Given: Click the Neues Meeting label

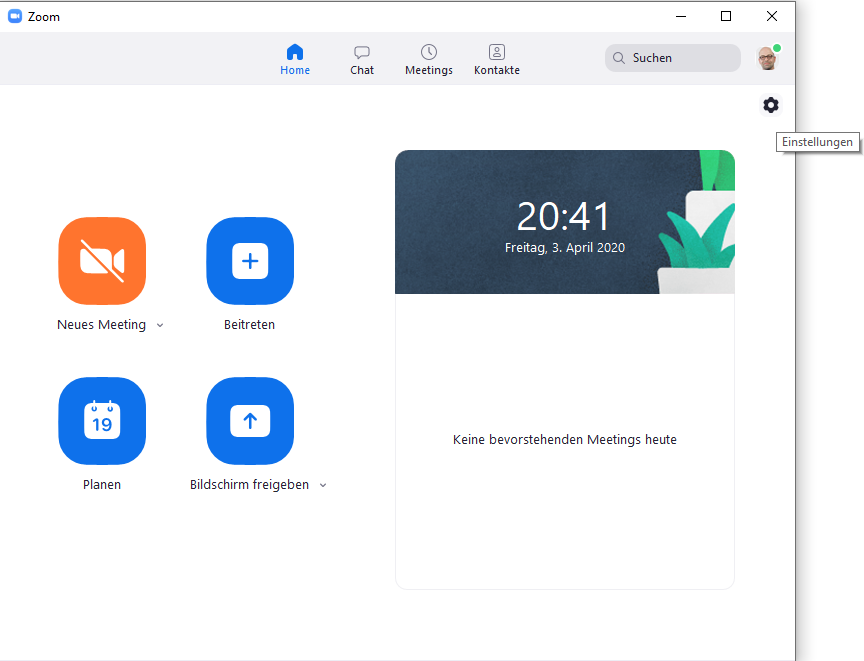Looking at the screenshot, I should click(x=101, y=324).
